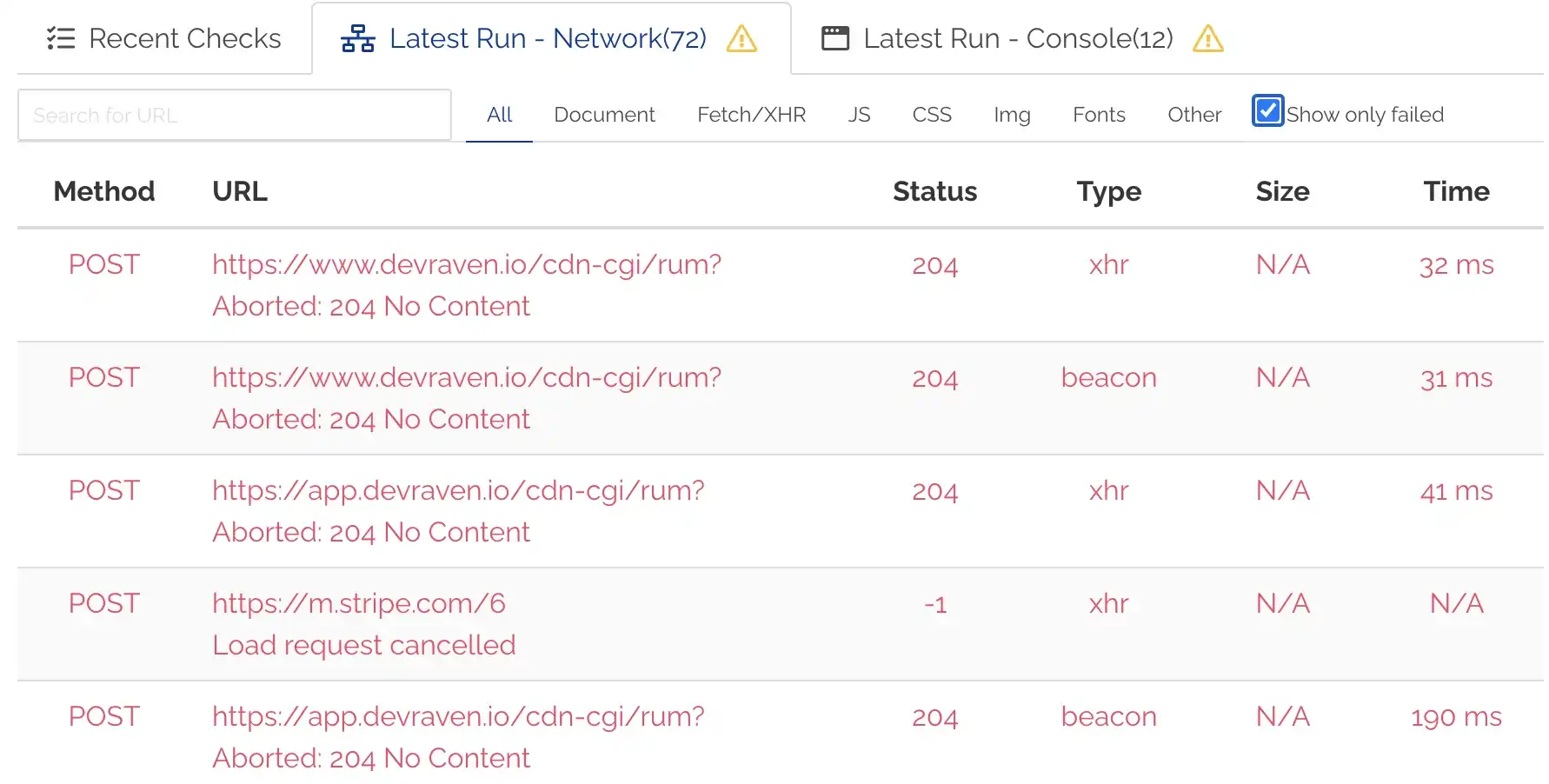Select the Fetch/XHR request filter

click(x=750, y=114)
